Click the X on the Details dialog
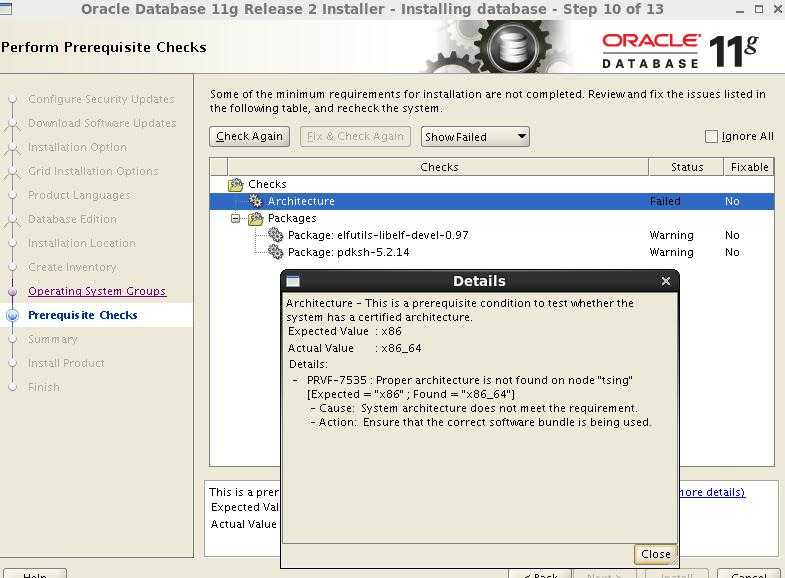 [665, 281]
